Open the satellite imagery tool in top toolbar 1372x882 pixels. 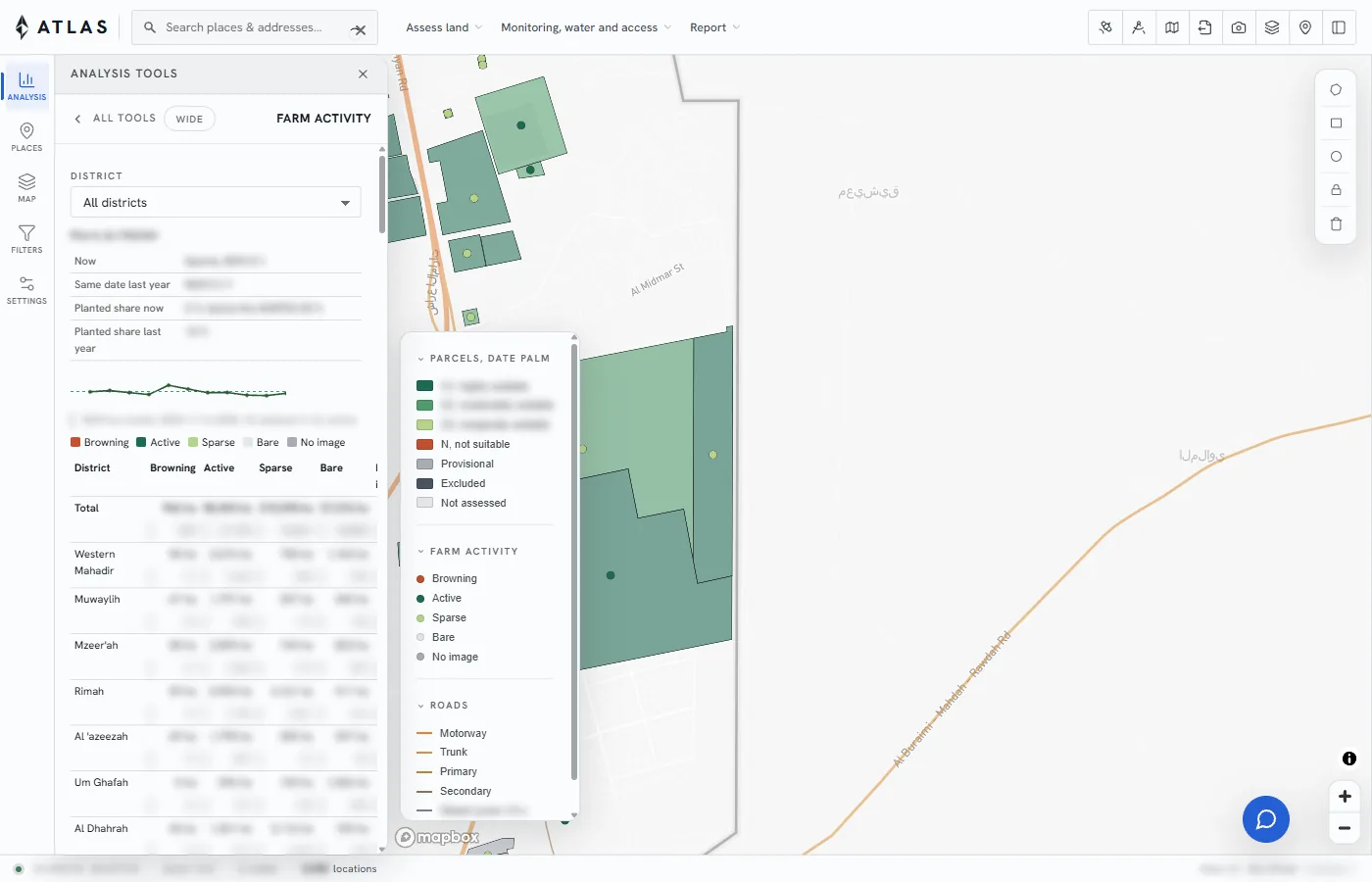pos(1105,27)
